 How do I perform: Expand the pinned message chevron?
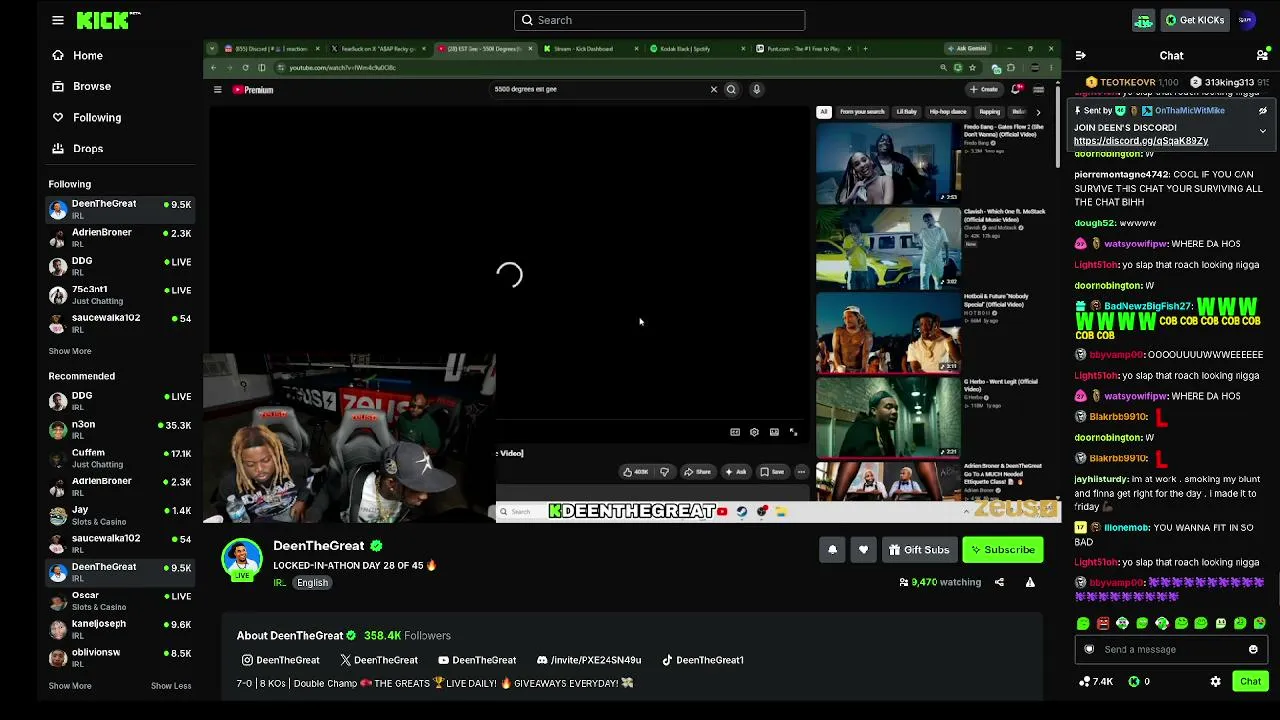(x=1262, y=131)
